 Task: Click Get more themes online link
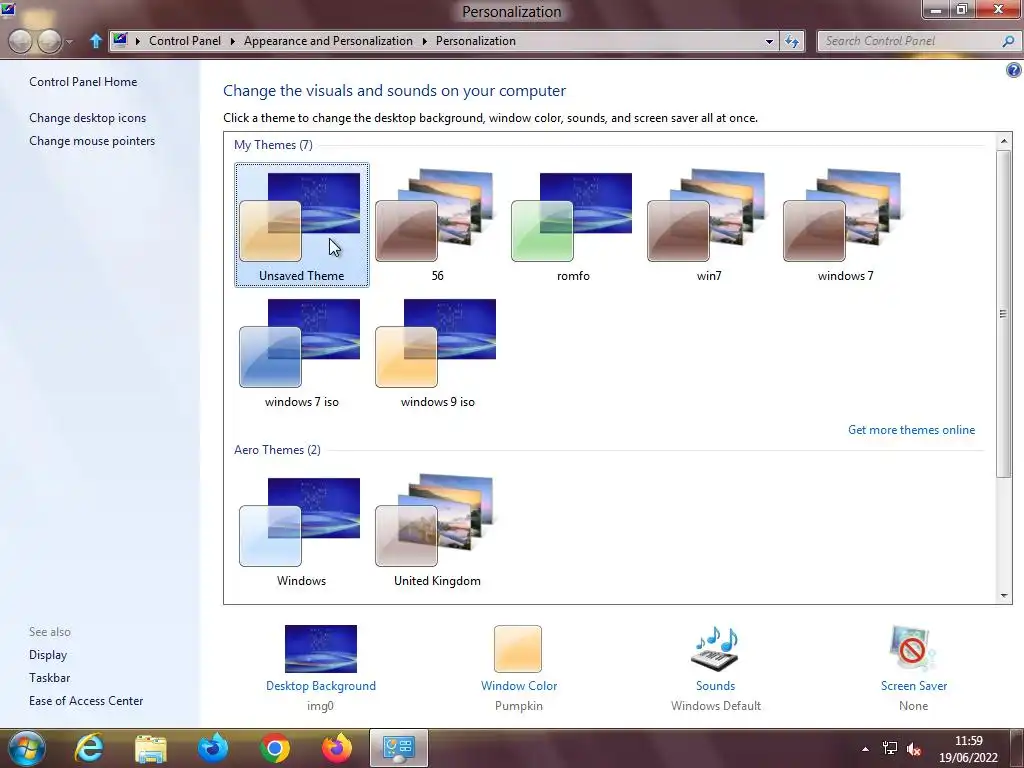[911, 430]
